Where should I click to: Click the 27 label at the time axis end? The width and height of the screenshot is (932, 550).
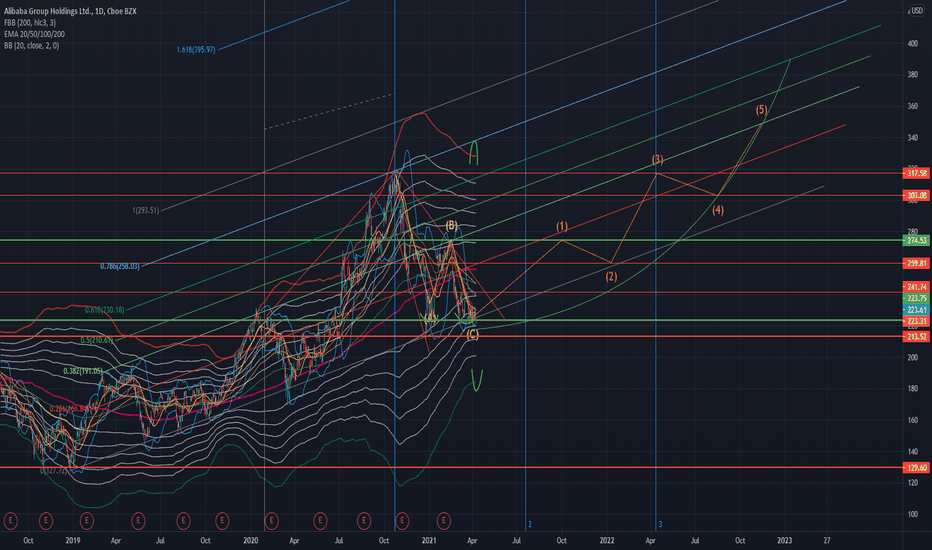827,540
